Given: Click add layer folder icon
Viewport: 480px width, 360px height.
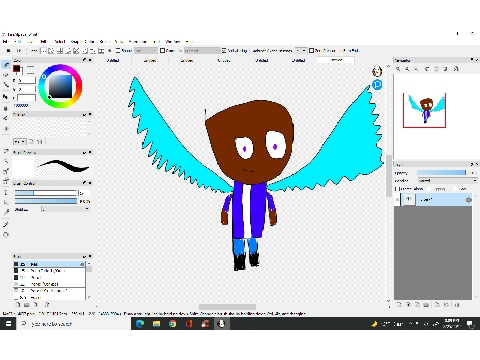Looking at the screenshot, I should click(x=426, y=304).
